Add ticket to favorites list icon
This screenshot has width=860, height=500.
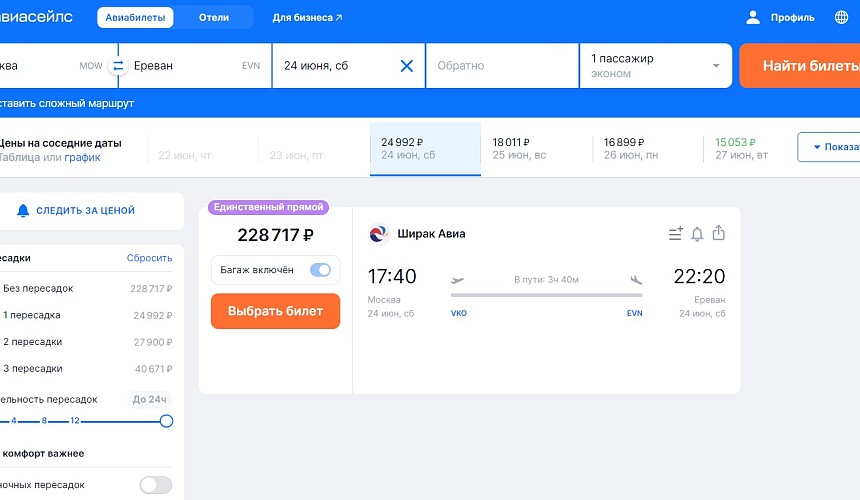675,234
